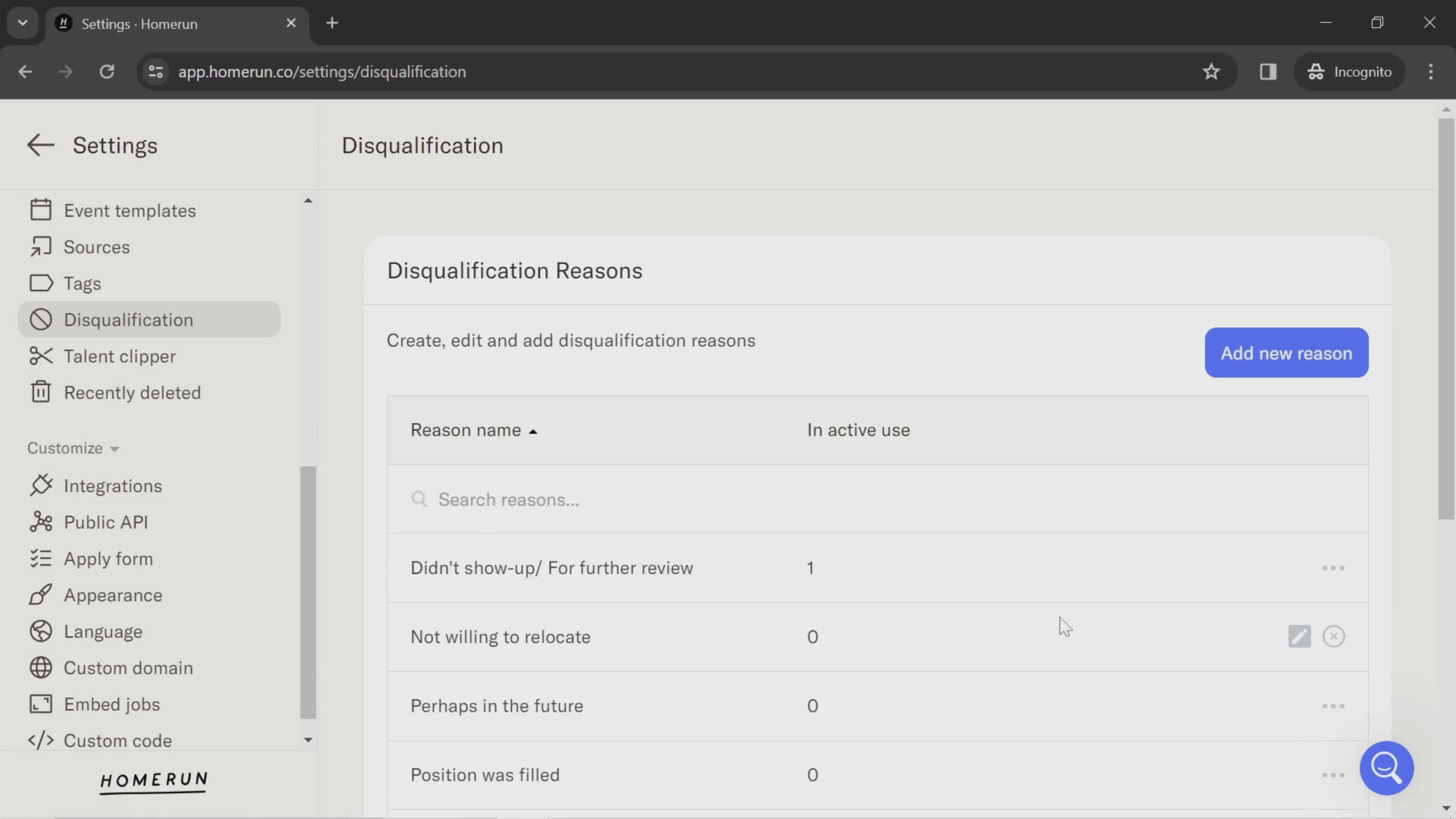The image size is (1456, 819).
Task: View site information icon in address bar
Action: point(155,72)
